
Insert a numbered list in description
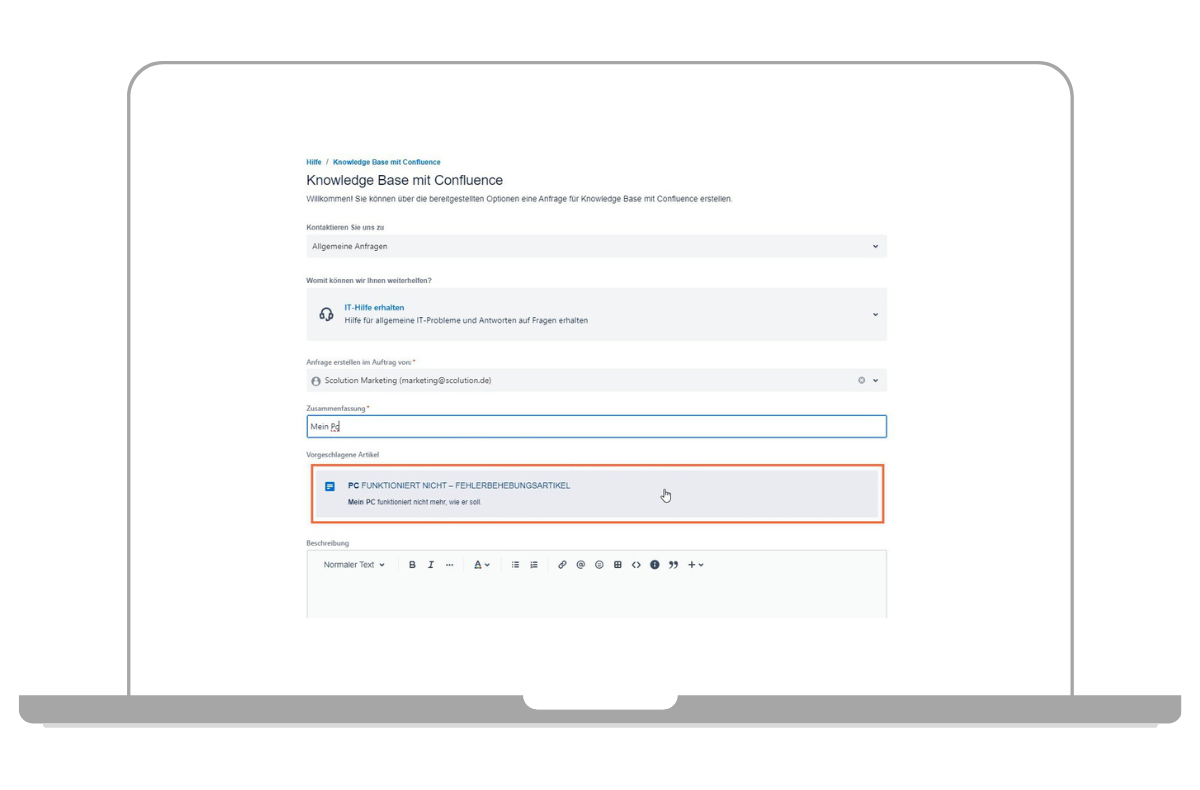click(x=534, y=565)
